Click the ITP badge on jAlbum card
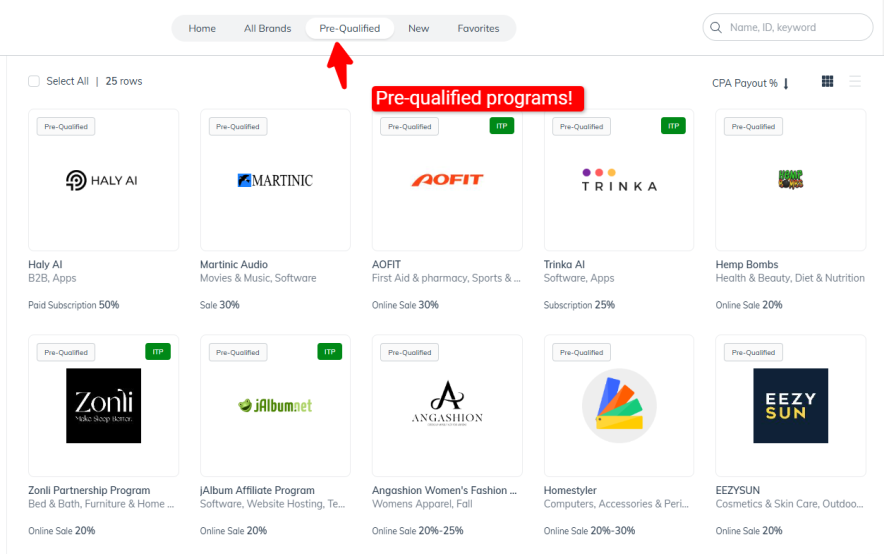The image size is (884, 554). (x=330, y=352)
